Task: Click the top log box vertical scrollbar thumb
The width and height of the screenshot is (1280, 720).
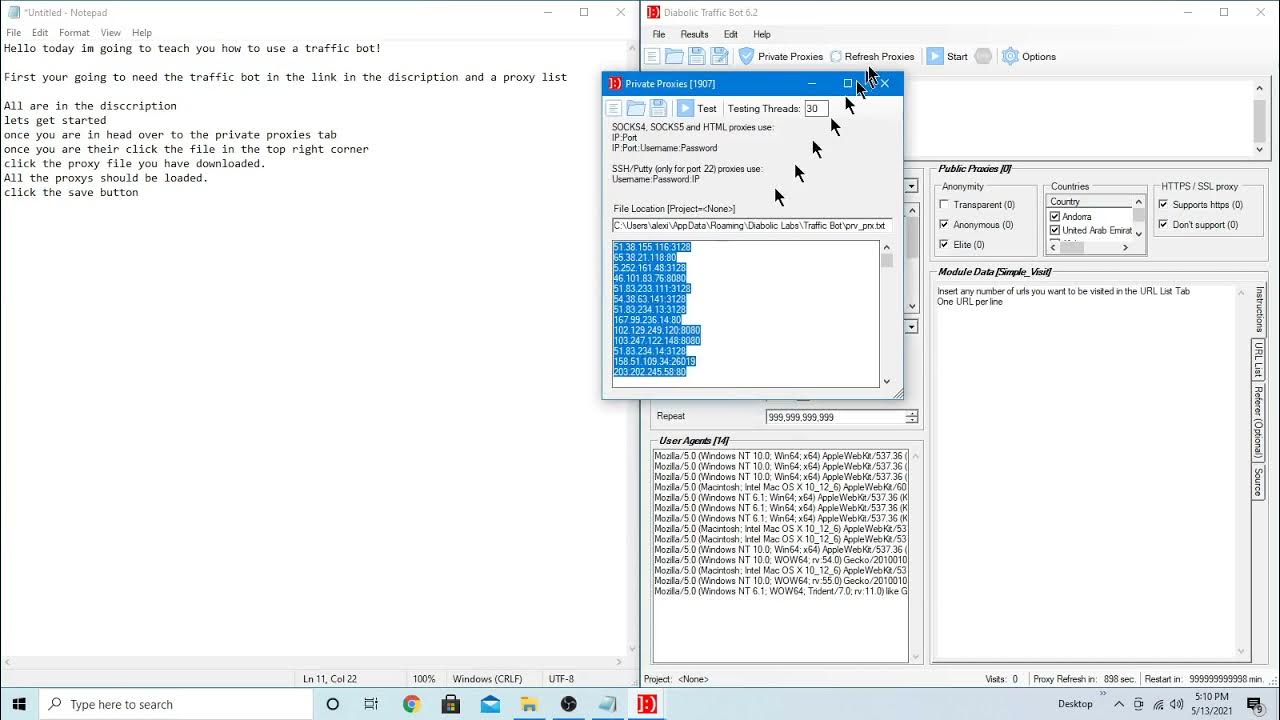Action: 1259,120
